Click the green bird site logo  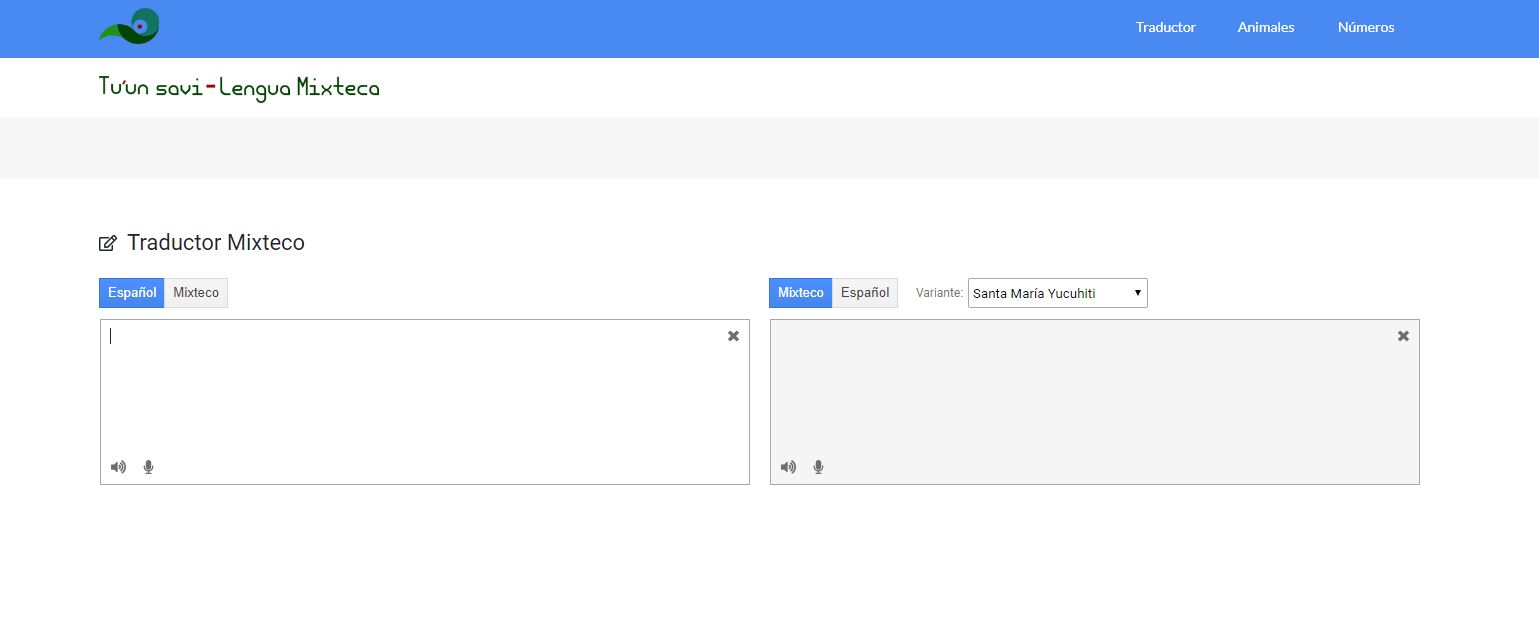[130, 27]
